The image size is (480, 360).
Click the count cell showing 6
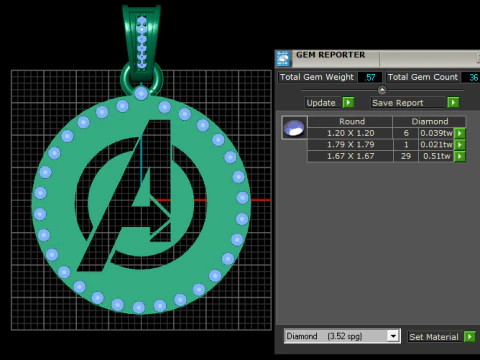pos(406,133)
